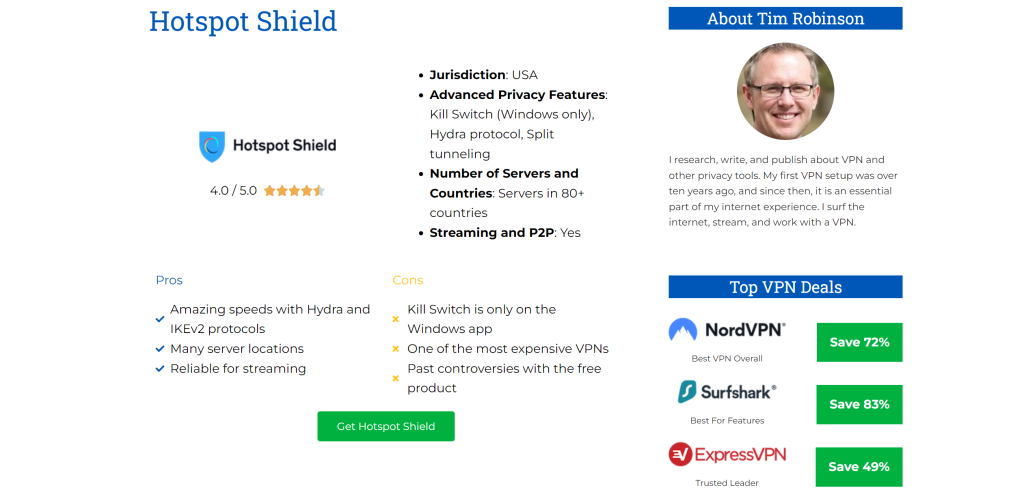This screenshot has width=1024, height=490.
Task: Click the checkmark beside Reliable for streaming
Action: [x=160, y=368]
